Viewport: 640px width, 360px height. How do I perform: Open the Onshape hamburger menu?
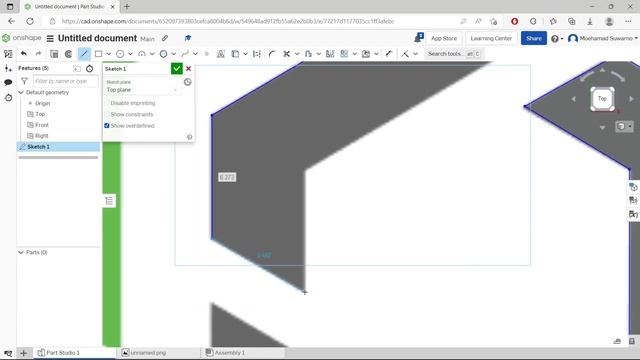pyautogui.click(x=50, y=38)
